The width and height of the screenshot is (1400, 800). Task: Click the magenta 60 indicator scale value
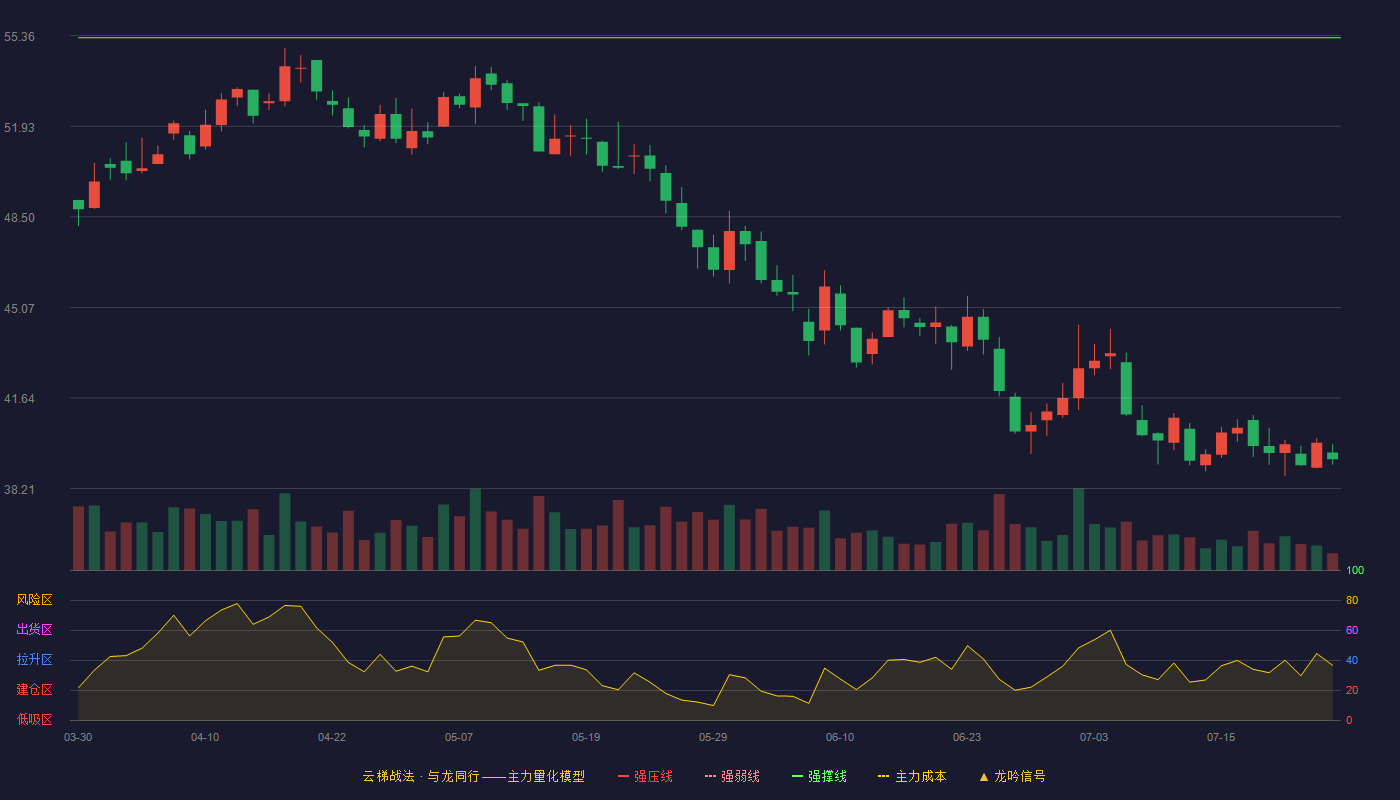coord(1352,630)
